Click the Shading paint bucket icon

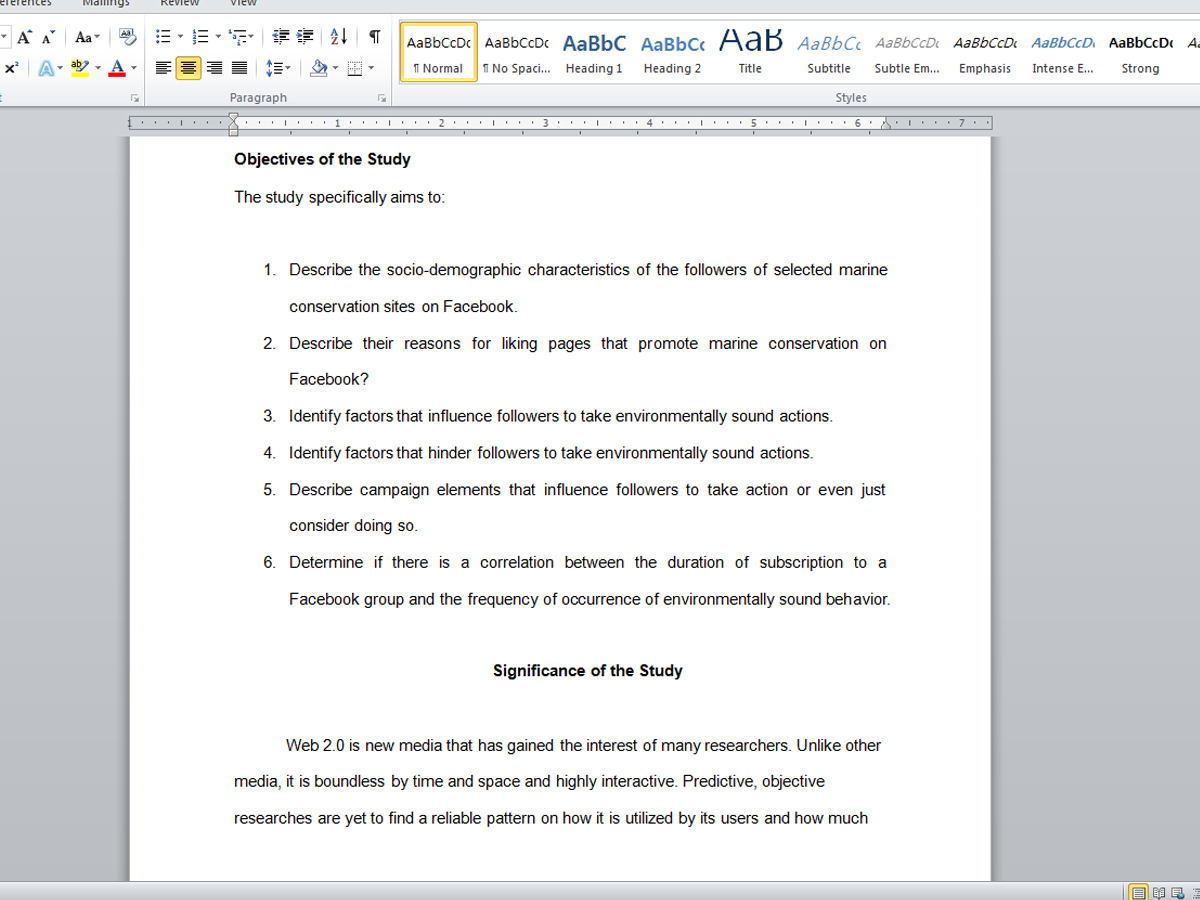tap(318, 68)
